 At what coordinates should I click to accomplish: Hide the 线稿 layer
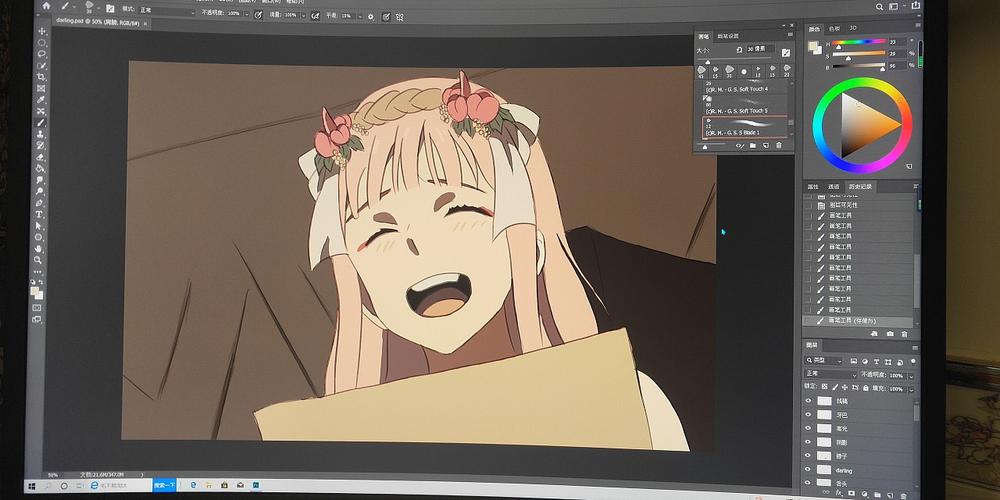(x=808, y=401)
